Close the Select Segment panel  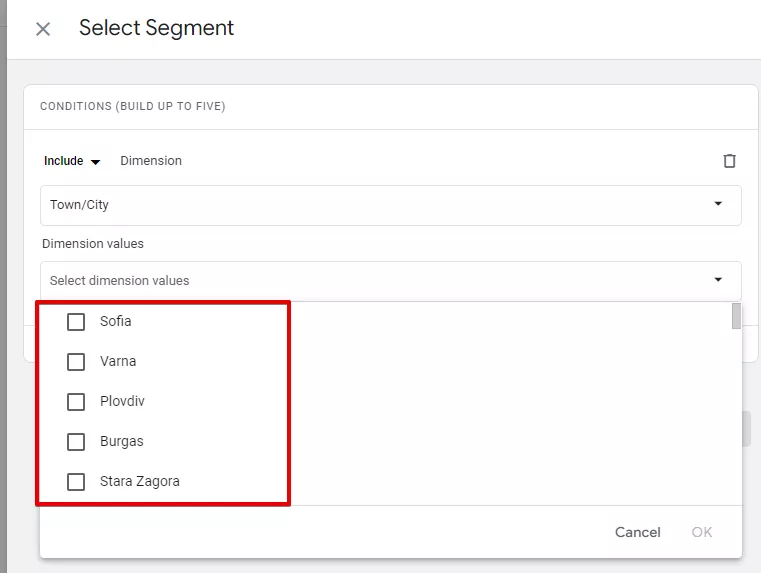pyautogui.click(x=43, y=29)
